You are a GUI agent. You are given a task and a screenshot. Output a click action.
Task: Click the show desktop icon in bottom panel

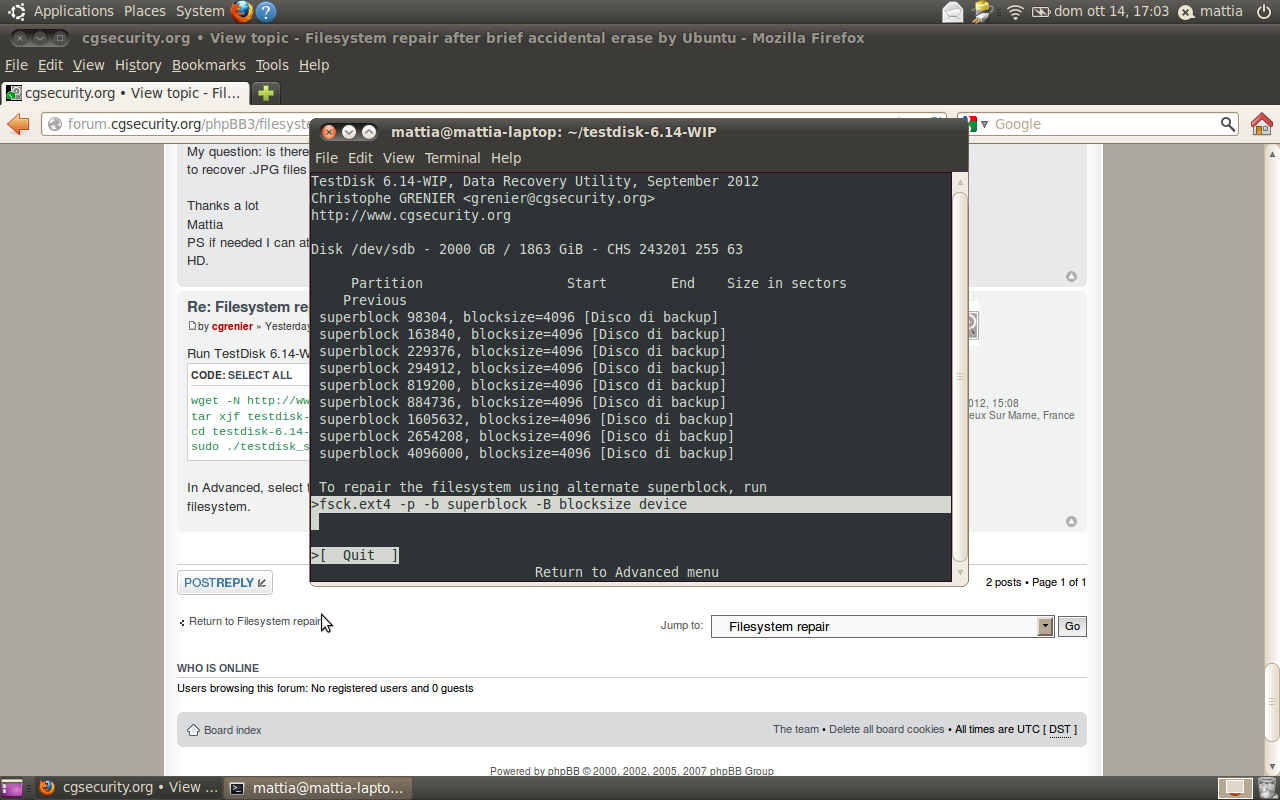pyautogui.click(x=13, y=788)
